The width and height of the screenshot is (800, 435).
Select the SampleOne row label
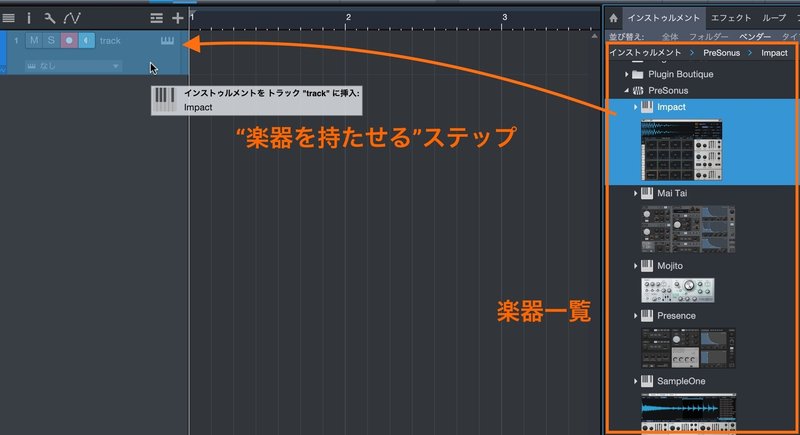click(x=681, y=381)
